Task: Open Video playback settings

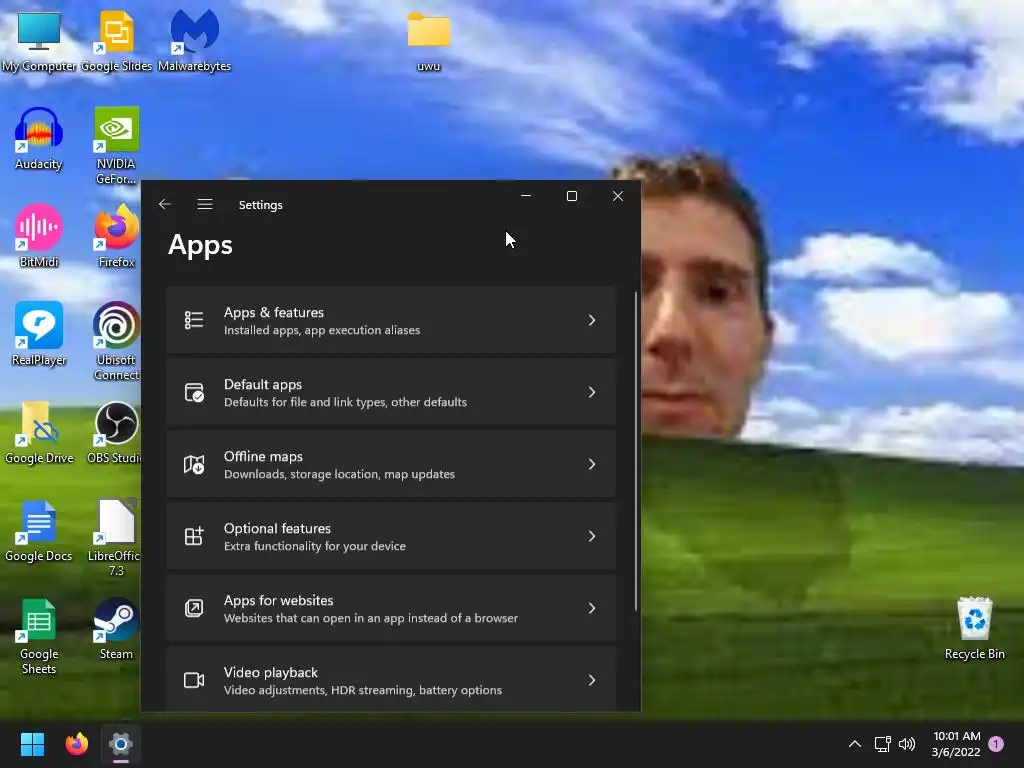Action: 391,679
